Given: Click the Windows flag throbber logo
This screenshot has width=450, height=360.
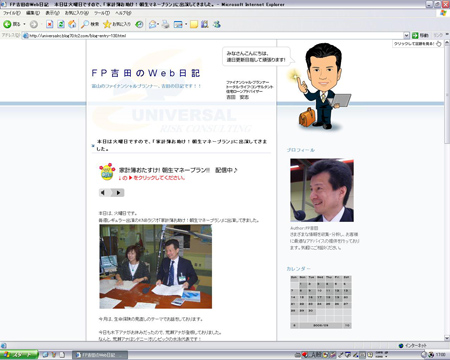Looking at the screenshot, I should tap(443, 13).
